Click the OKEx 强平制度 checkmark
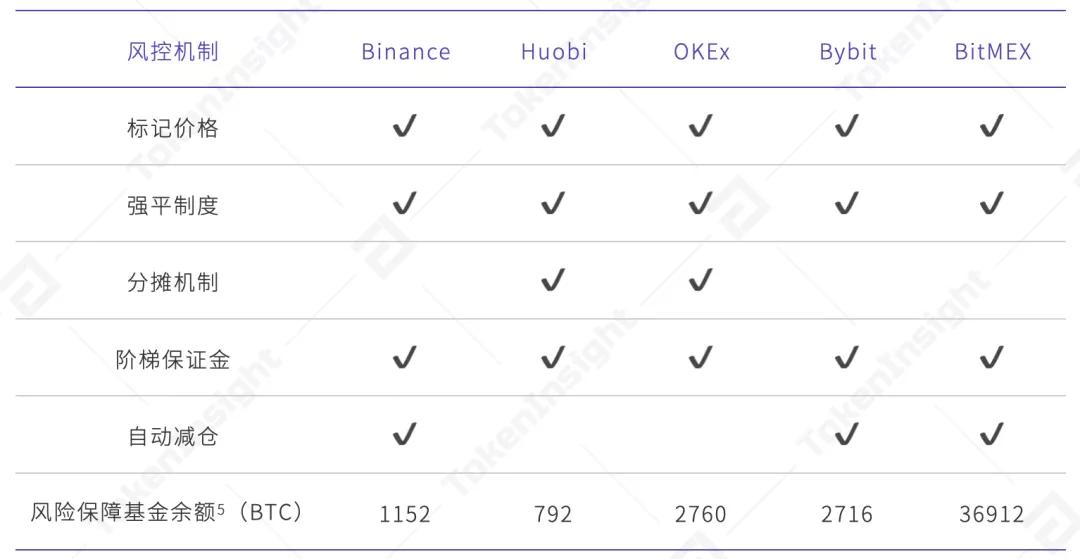 click(700, 204)
